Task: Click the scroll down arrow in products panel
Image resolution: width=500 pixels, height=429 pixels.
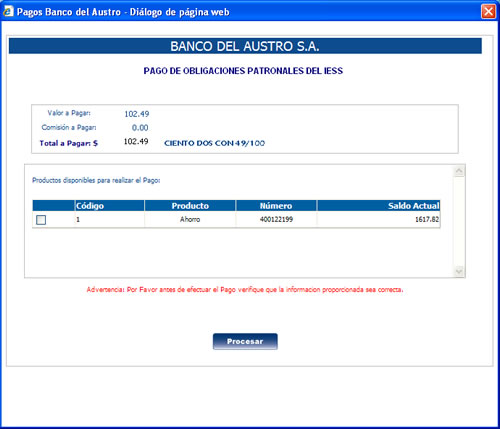Action: [459, 271]
